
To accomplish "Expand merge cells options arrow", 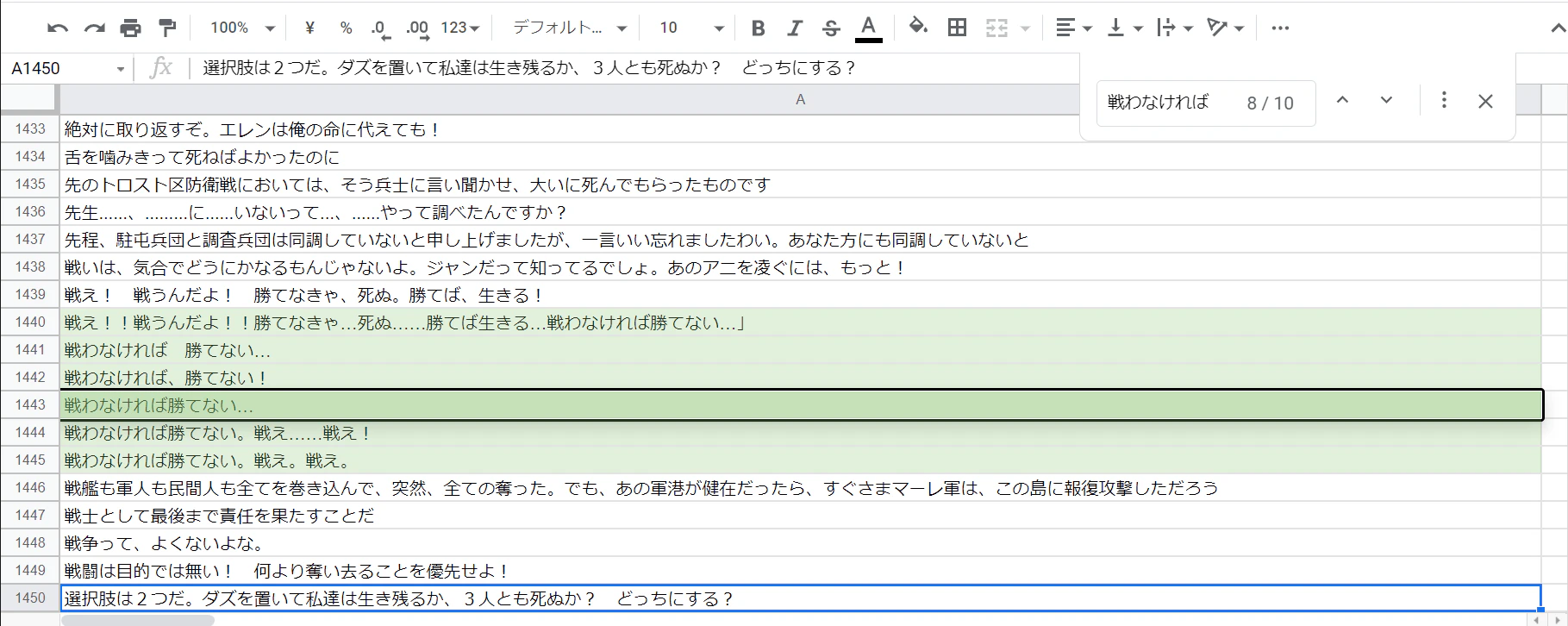I will [x=1025, y=28].
